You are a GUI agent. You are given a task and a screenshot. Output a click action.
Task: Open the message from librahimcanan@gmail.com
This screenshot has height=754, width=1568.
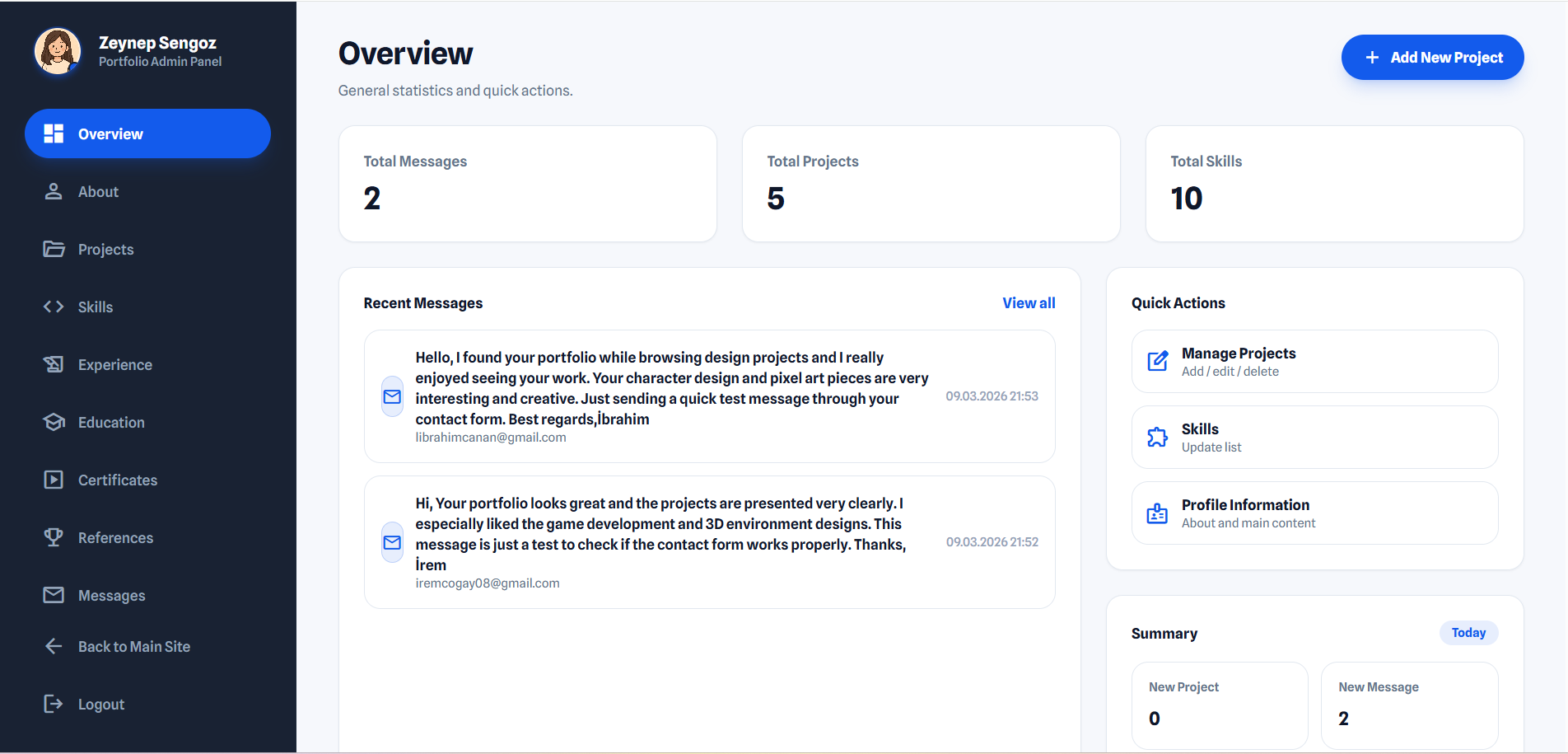tap(709, 396)
